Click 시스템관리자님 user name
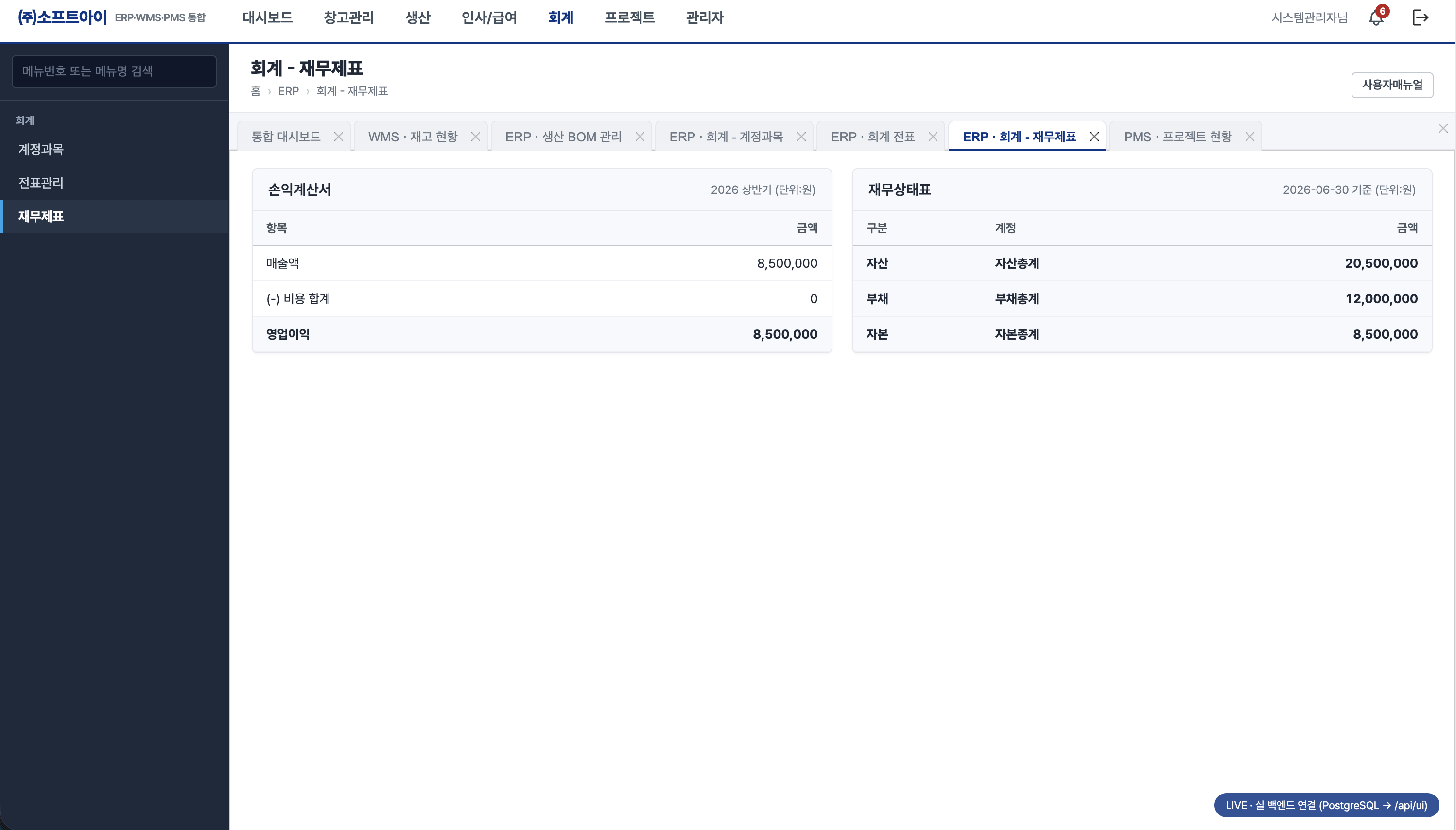The width and height of the screenshot is (1456, 830). coord(1309,17)
